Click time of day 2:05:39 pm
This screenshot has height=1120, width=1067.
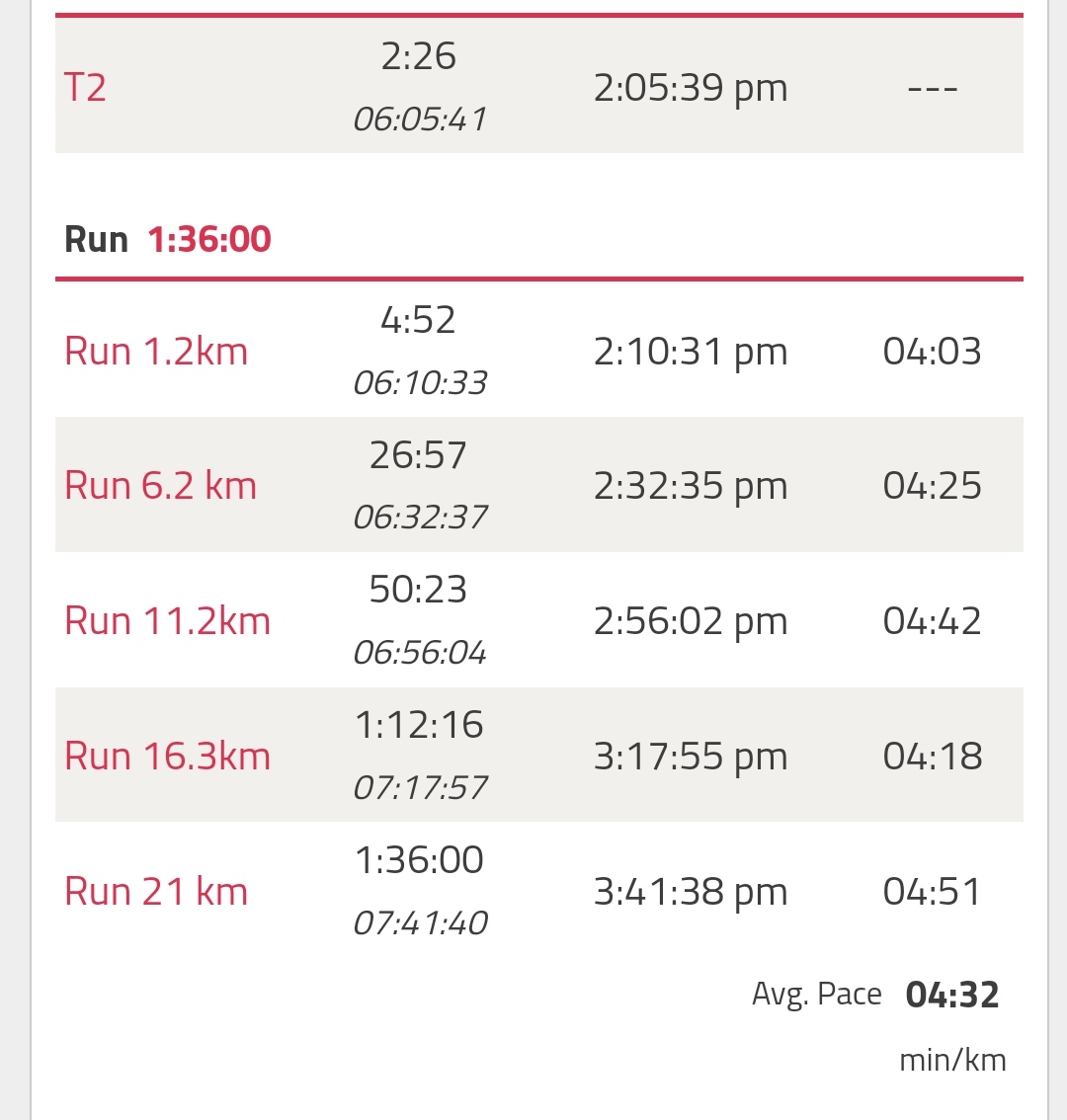(691, 87)
